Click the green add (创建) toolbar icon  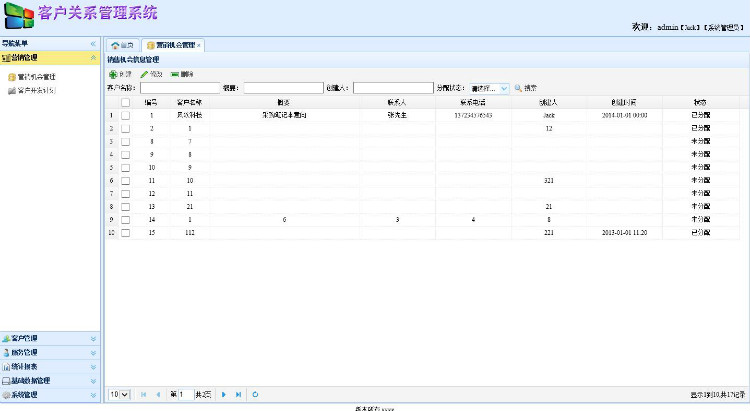coord(113,75)
